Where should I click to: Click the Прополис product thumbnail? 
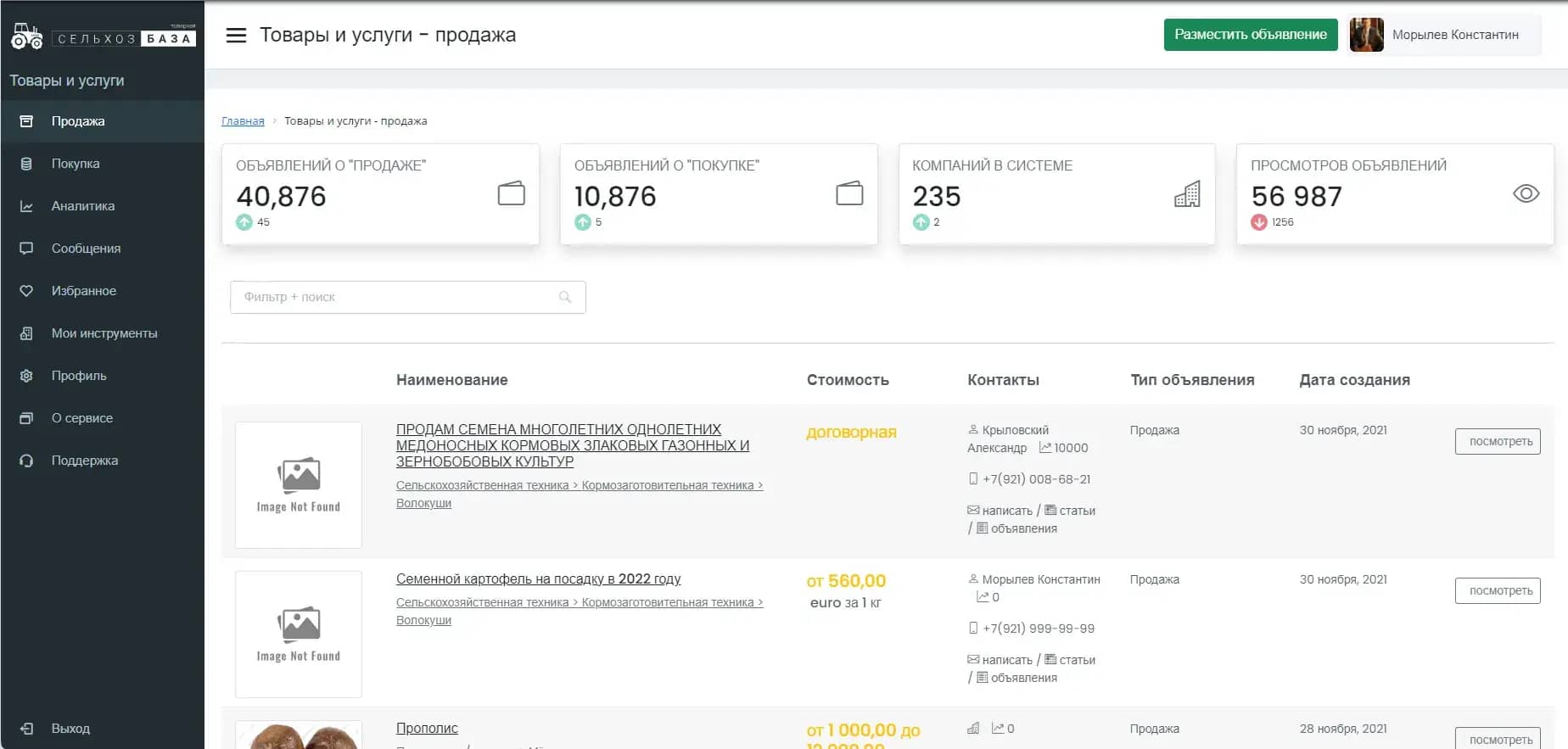(299, 735)
